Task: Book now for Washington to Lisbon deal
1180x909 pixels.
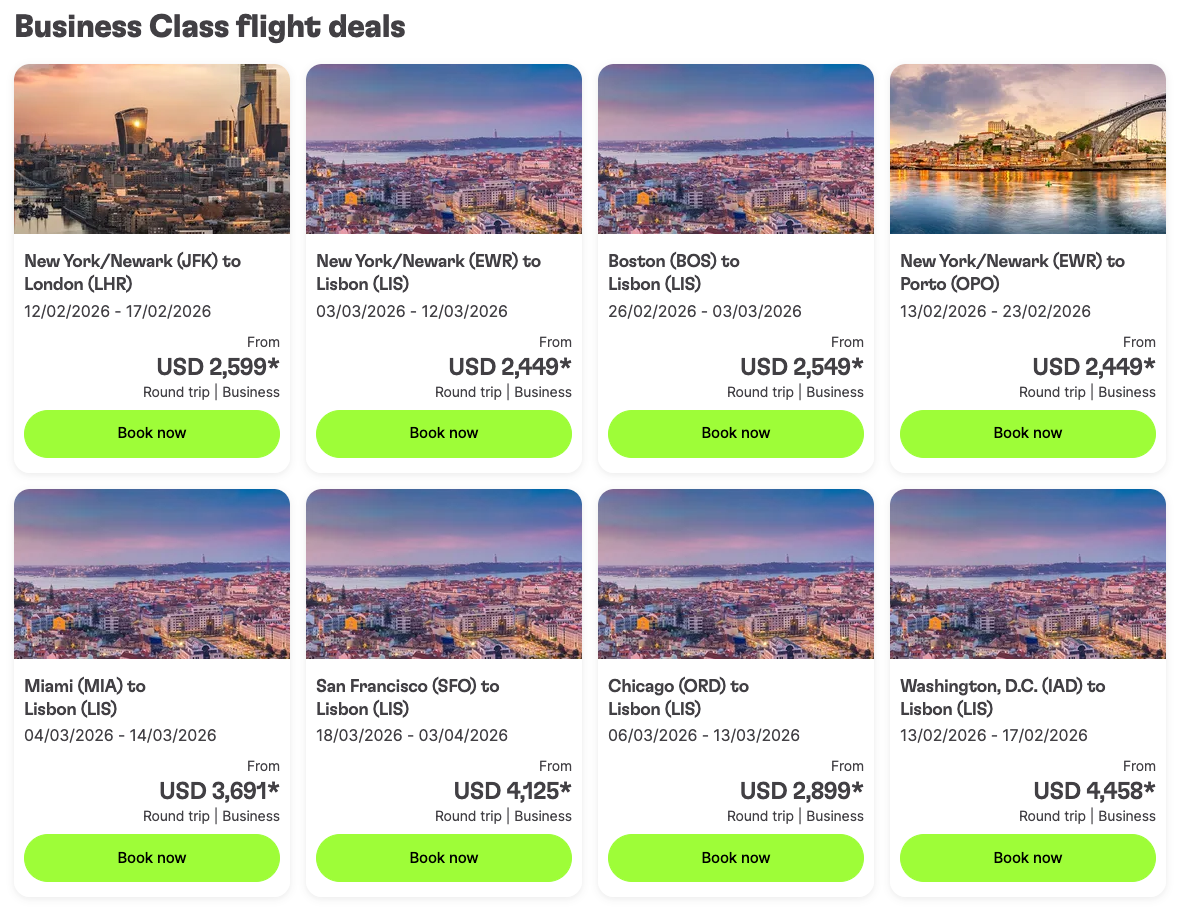Action: click(1028, 858)
